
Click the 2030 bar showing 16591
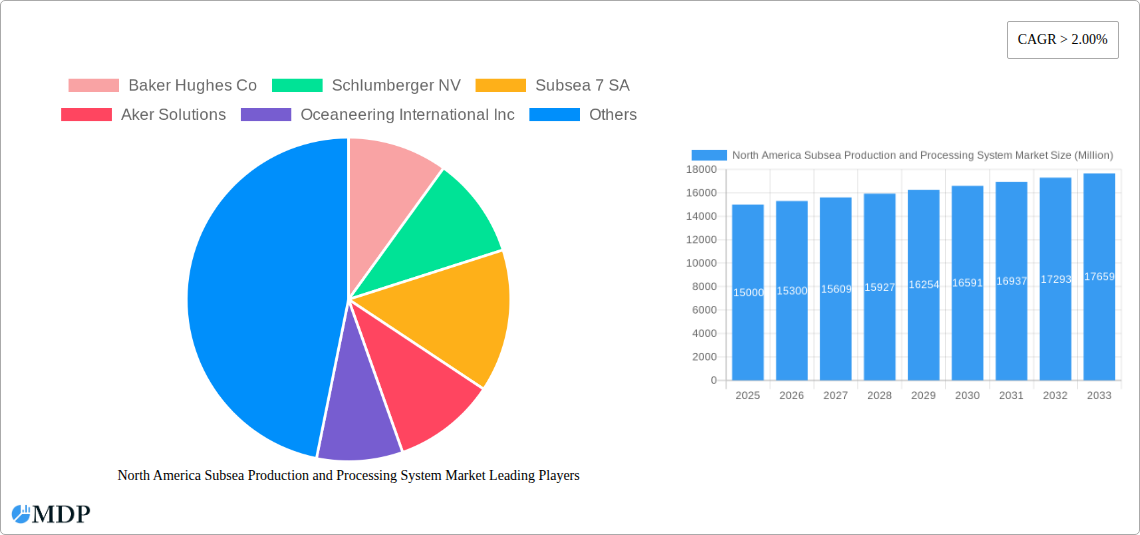[967, 283]
